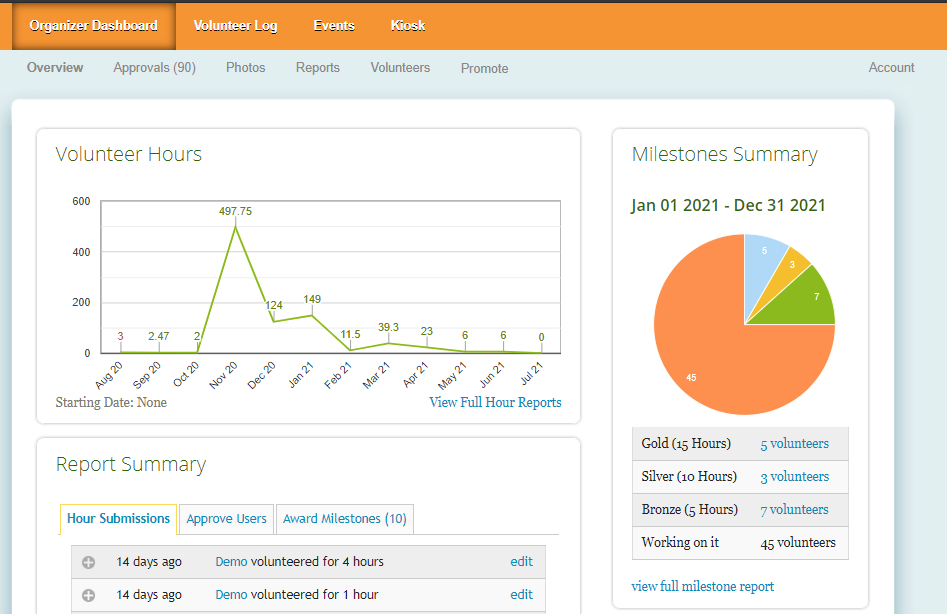Viewport: 947px width, 614px height.
Task: Open view full milestone report link
Action: click(x=702, y=587)
